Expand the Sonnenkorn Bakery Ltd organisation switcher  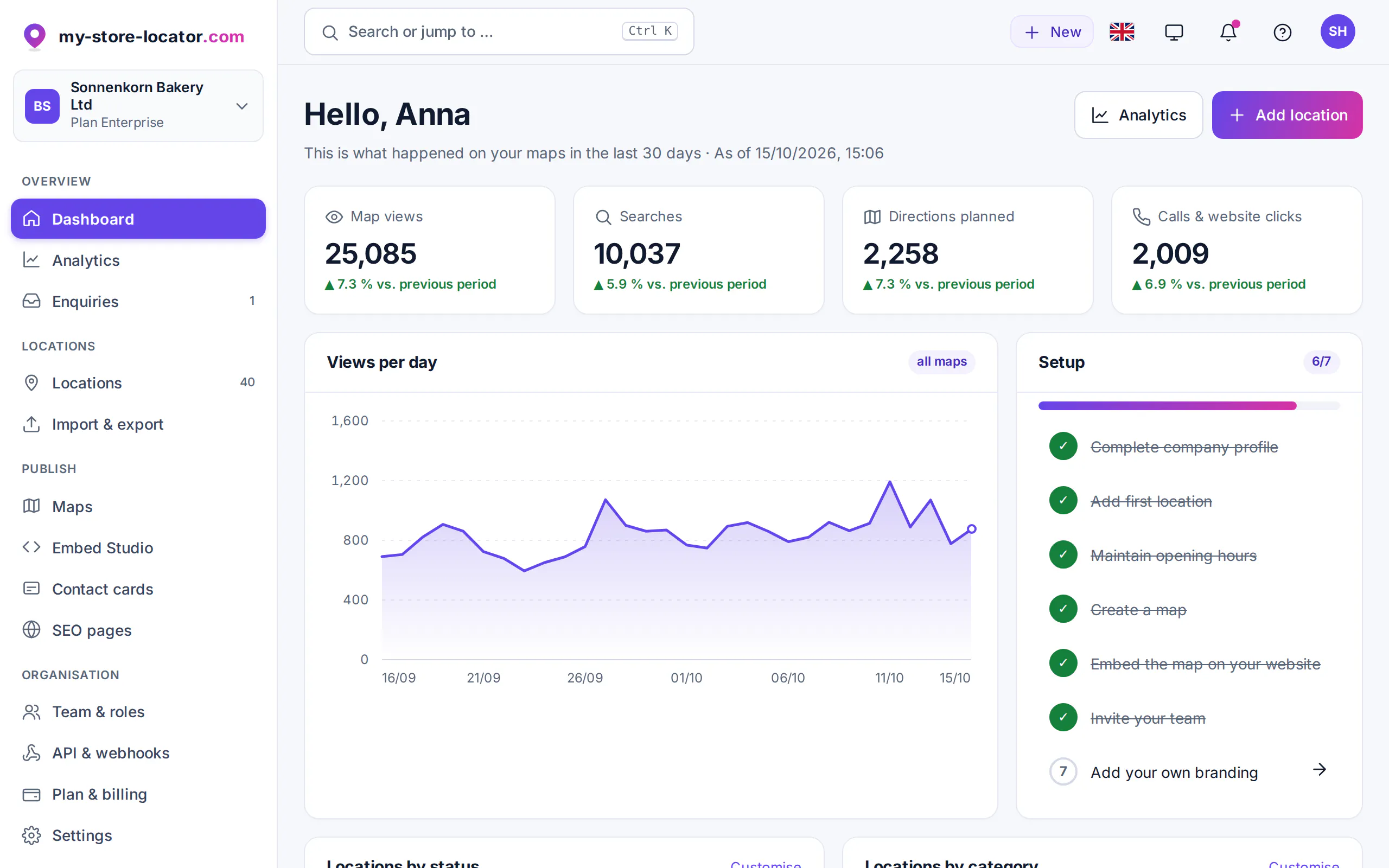pyautogui.click(x=138, y=106)
